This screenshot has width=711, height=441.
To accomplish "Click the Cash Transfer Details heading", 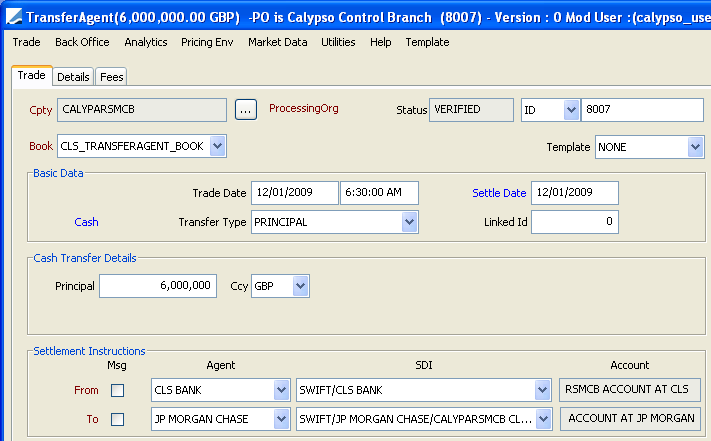I will tap(85, 258).
